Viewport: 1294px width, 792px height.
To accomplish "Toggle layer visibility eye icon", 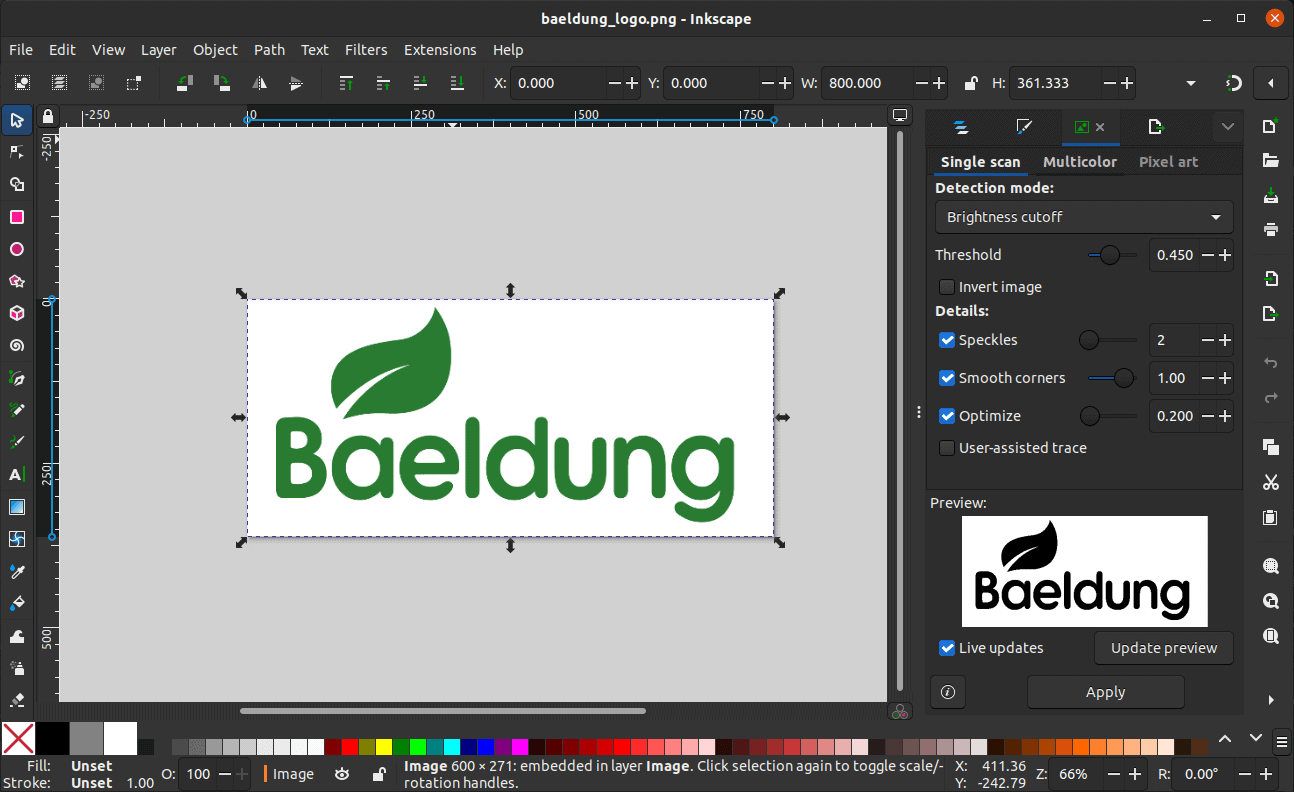I will [x=342, y=774].
